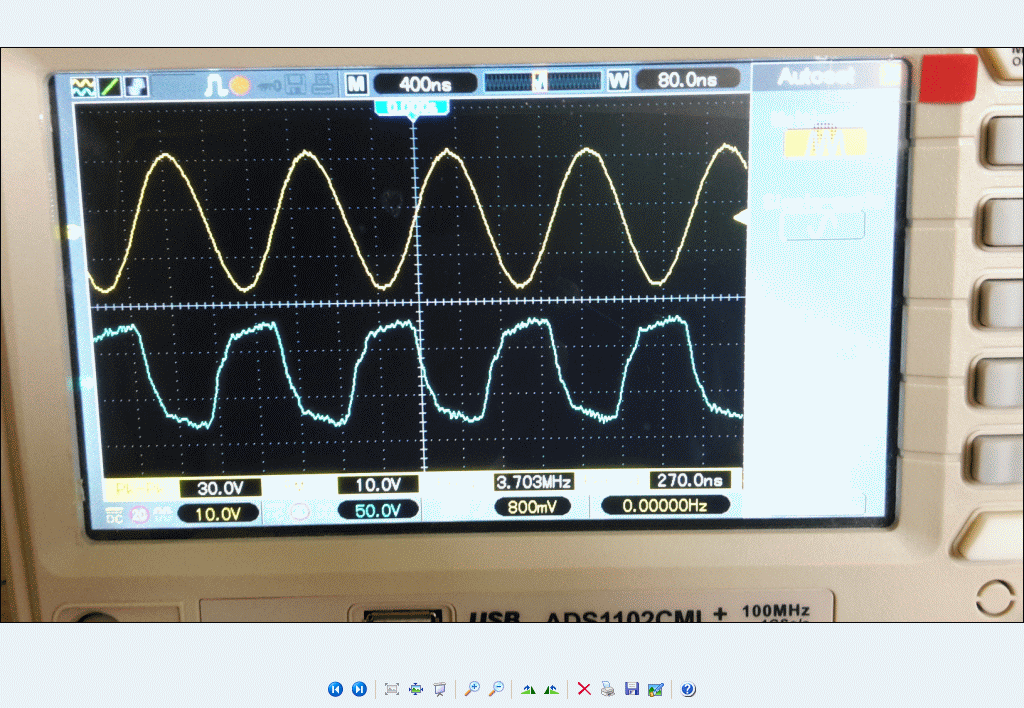Open the image for editing
This screenshot has height=708, width=1024.
point(655,689)
